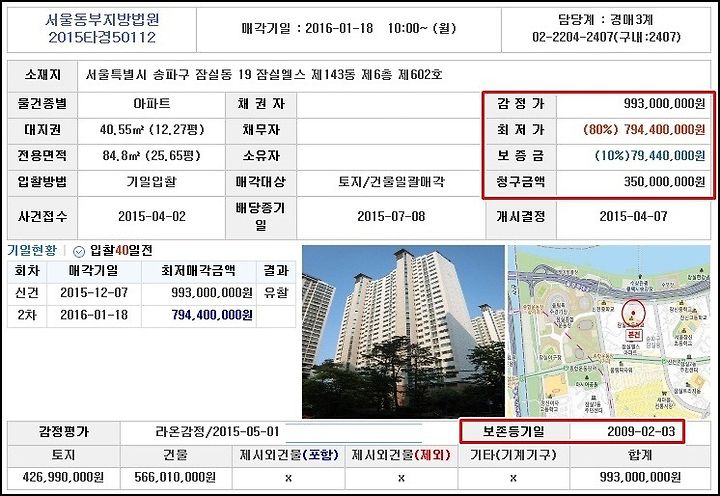Select (10%)79,440,000원 deposit value

(x=649, y=156)
